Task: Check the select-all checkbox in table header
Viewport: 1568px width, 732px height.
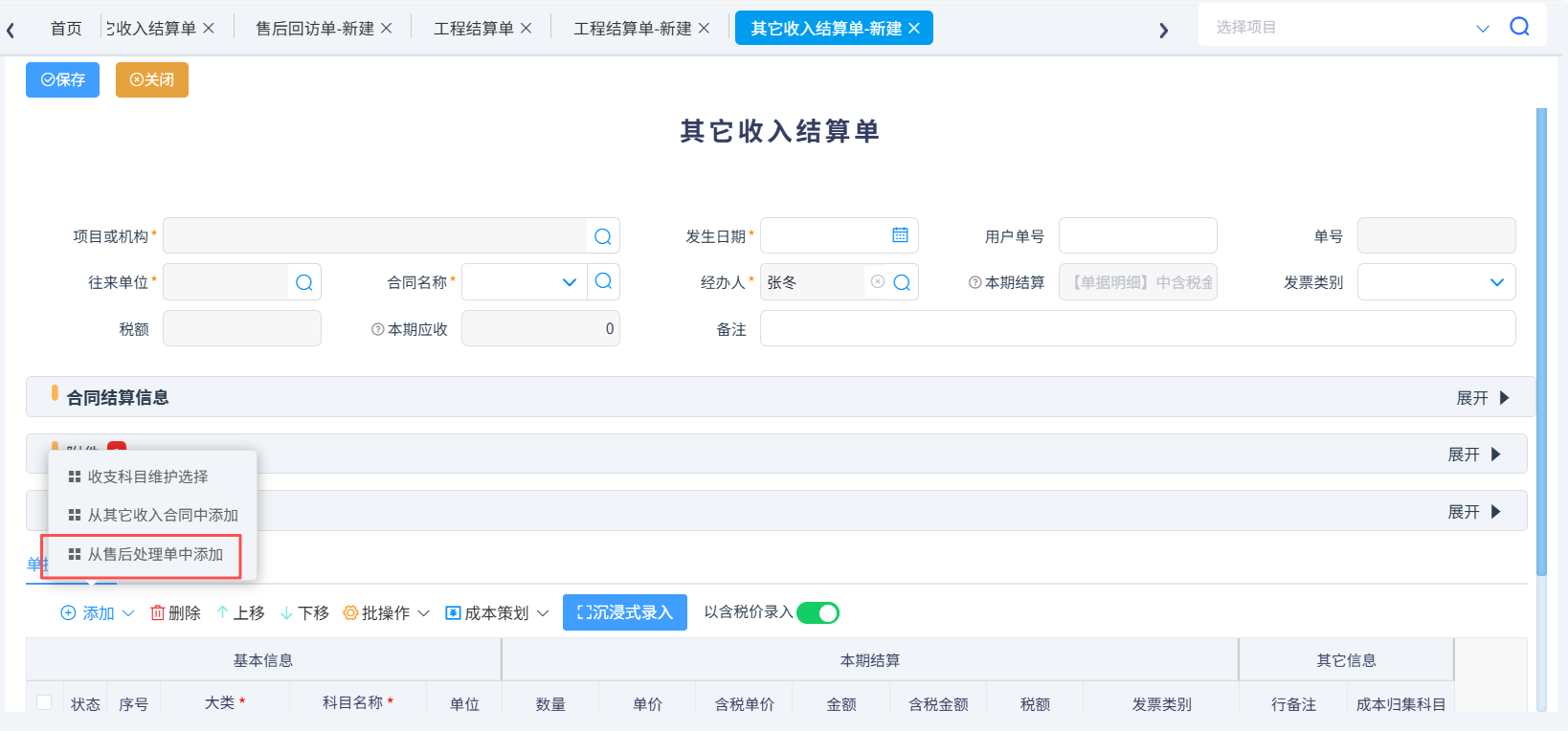Action: [x=44, y=702]
